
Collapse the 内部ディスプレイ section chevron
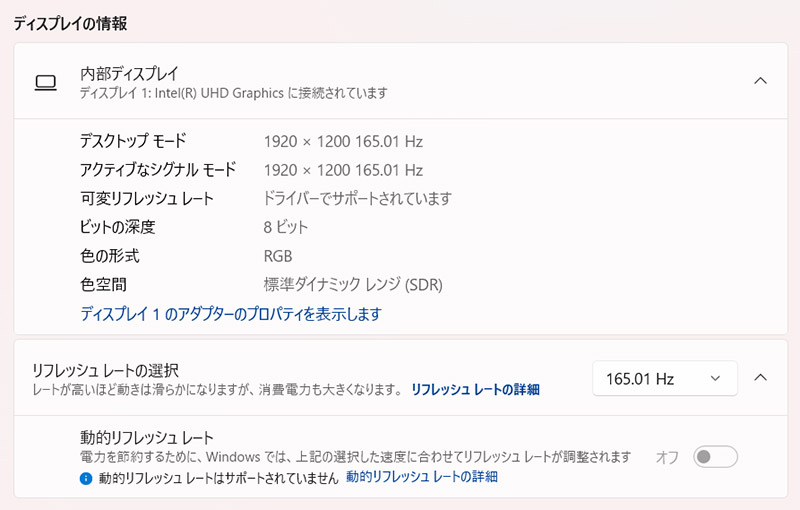pyautogui.click(x=760, y=81)
